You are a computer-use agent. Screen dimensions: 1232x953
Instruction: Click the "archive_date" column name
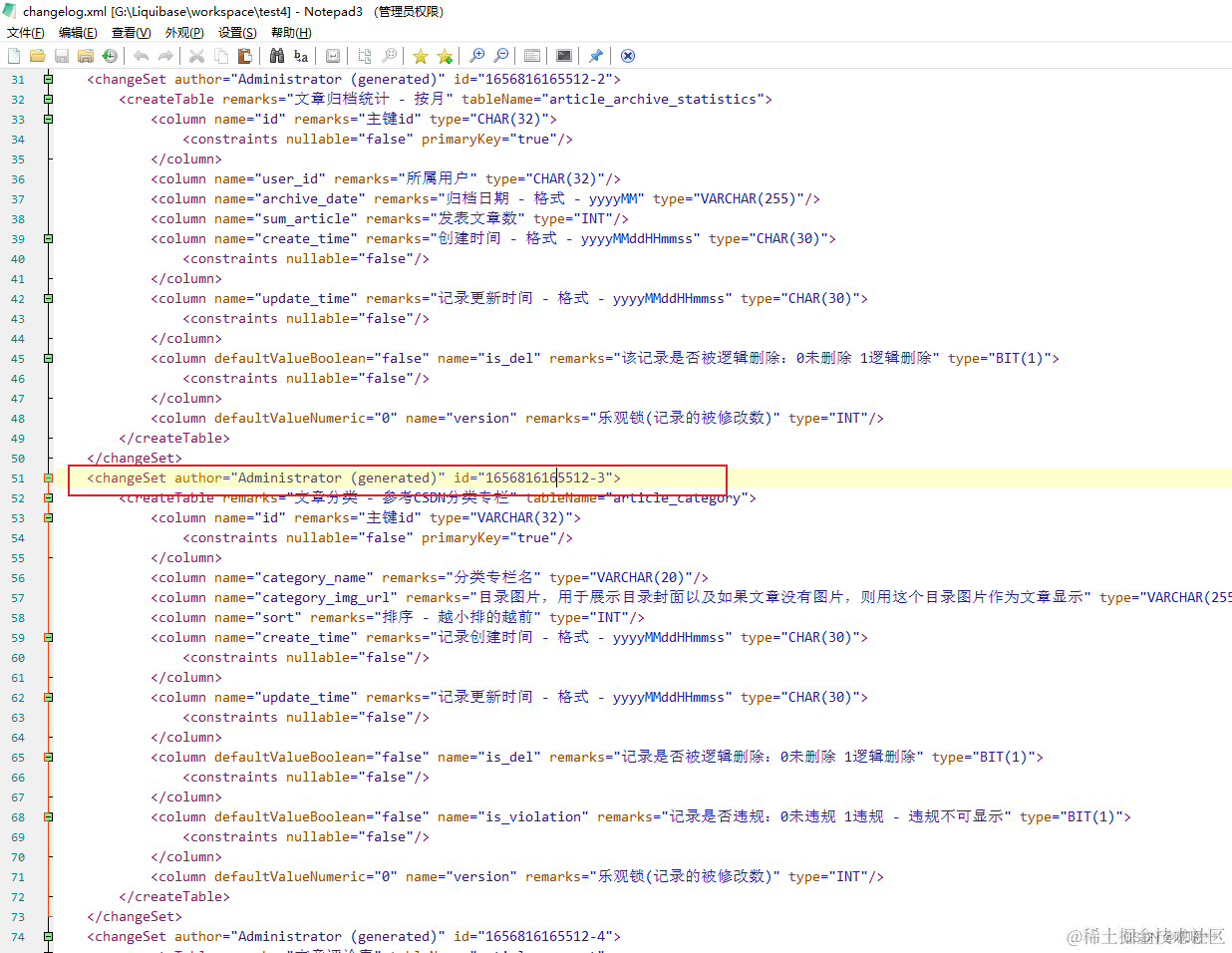tap(310, 198)
